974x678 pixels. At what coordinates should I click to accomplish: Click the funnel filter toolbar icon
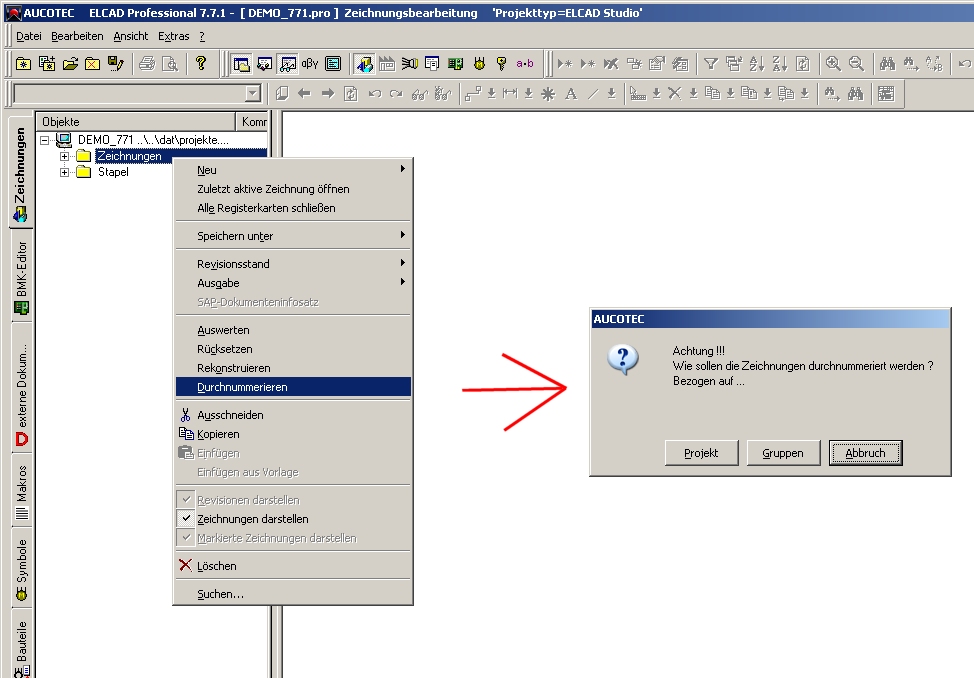711,63
